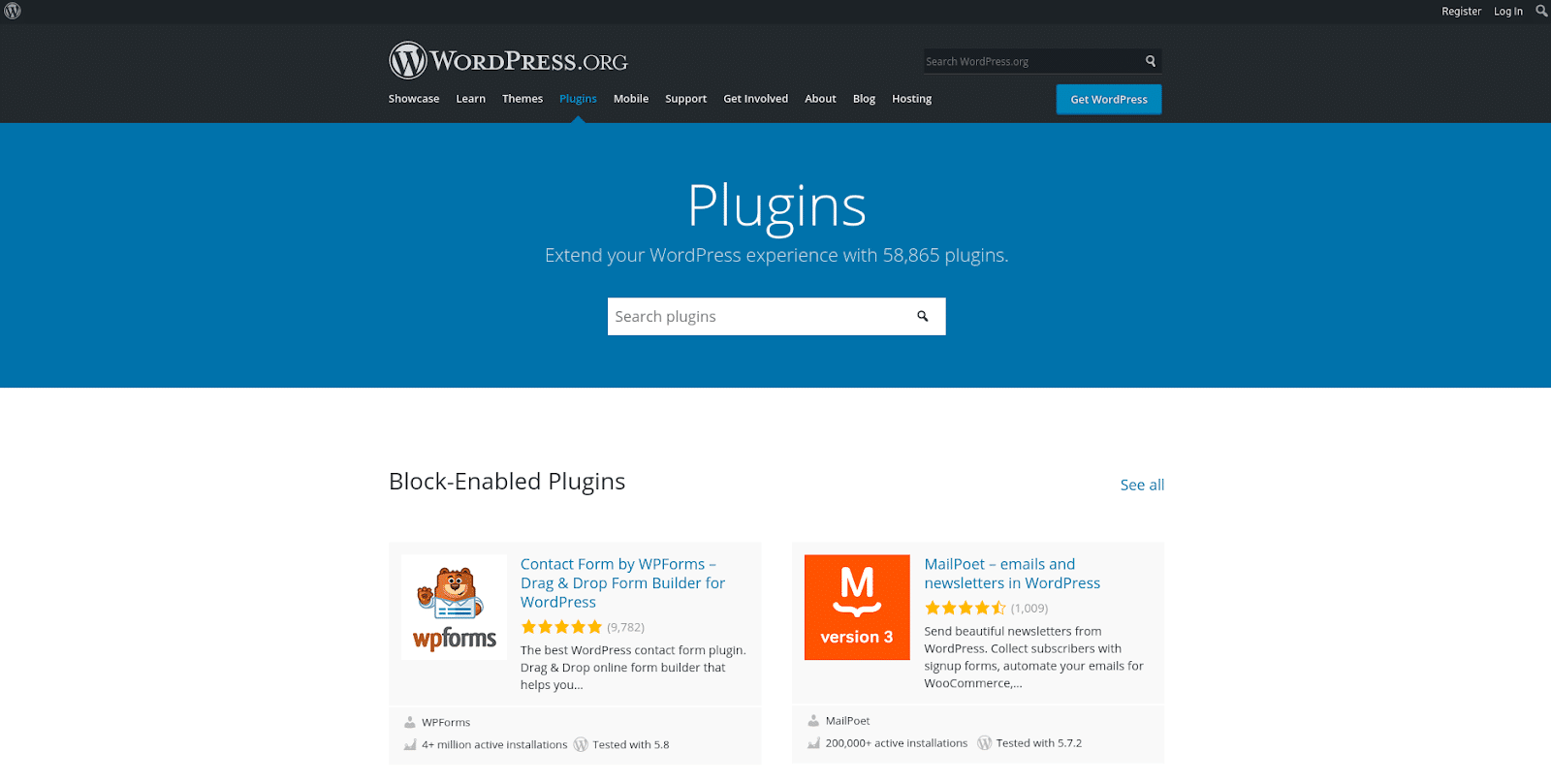This screenshot has height=784, width=1551.
Task: Open the Hosting menu item
Action: (x=911, y=99)
